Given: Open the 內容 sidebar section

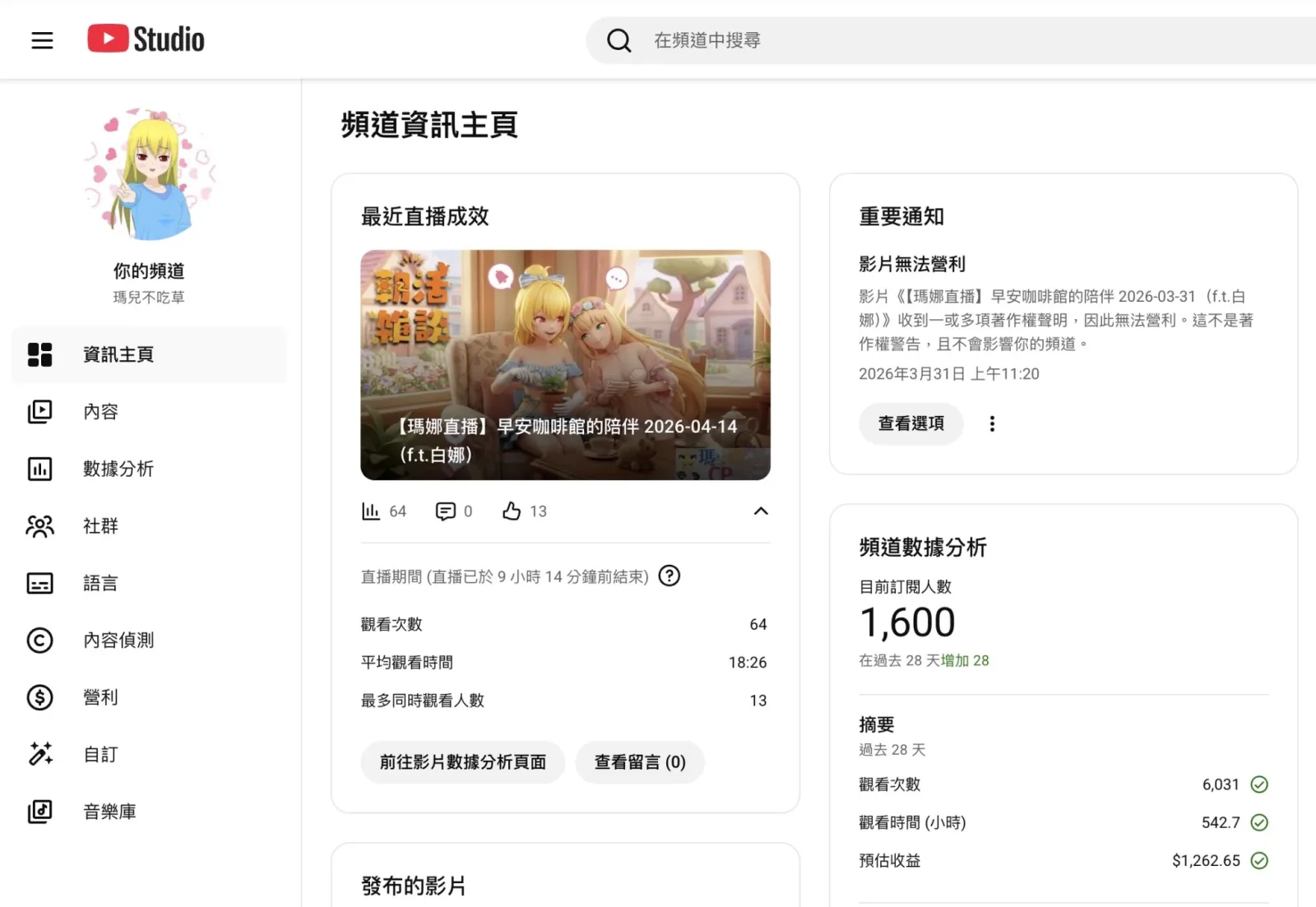Looking at the screenshot, I should [x=150, y=411].
